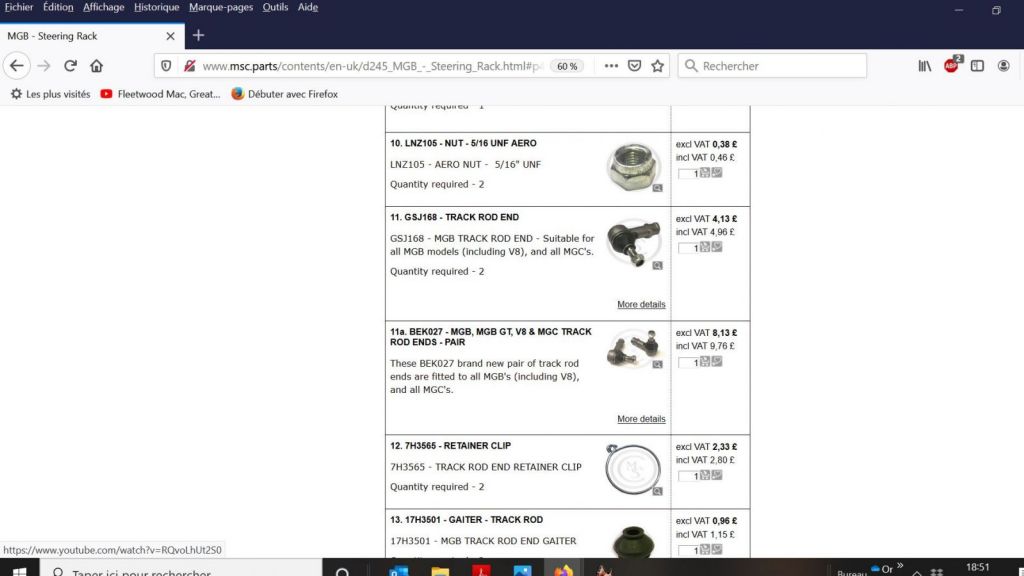Click the icon beside the cart for LNZ105
1024x576 pixels.
(x=717, y=172)
